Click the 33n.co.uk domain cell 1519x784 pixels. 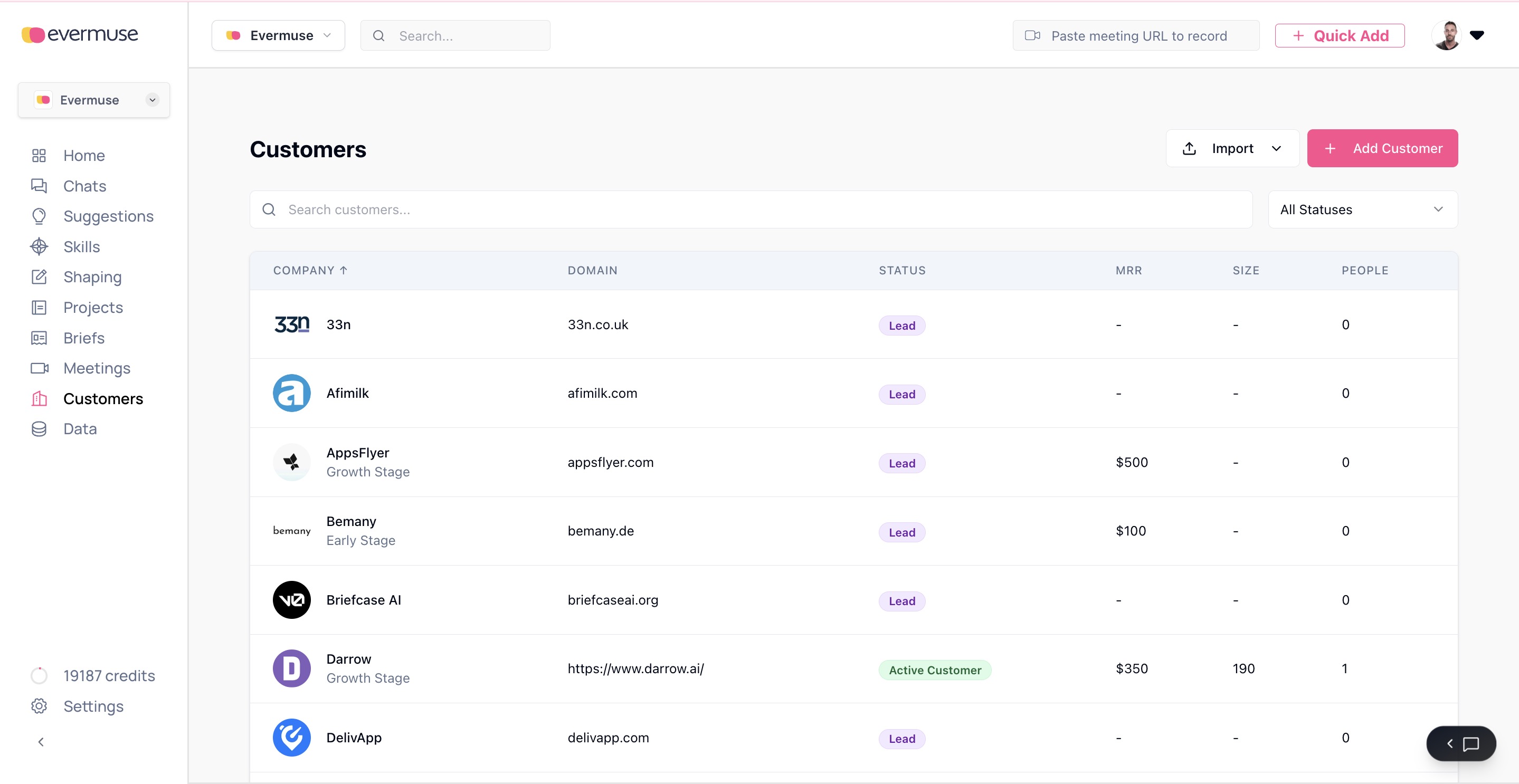(598, 325)
